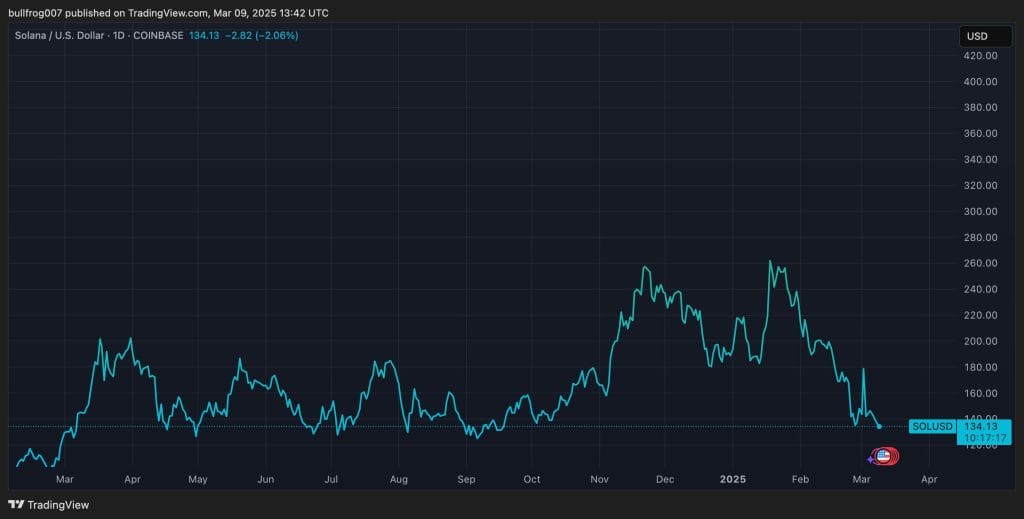This screenshot has width=1024, height=519.
Task: Click the Jul time axis label
Action: 331,479
